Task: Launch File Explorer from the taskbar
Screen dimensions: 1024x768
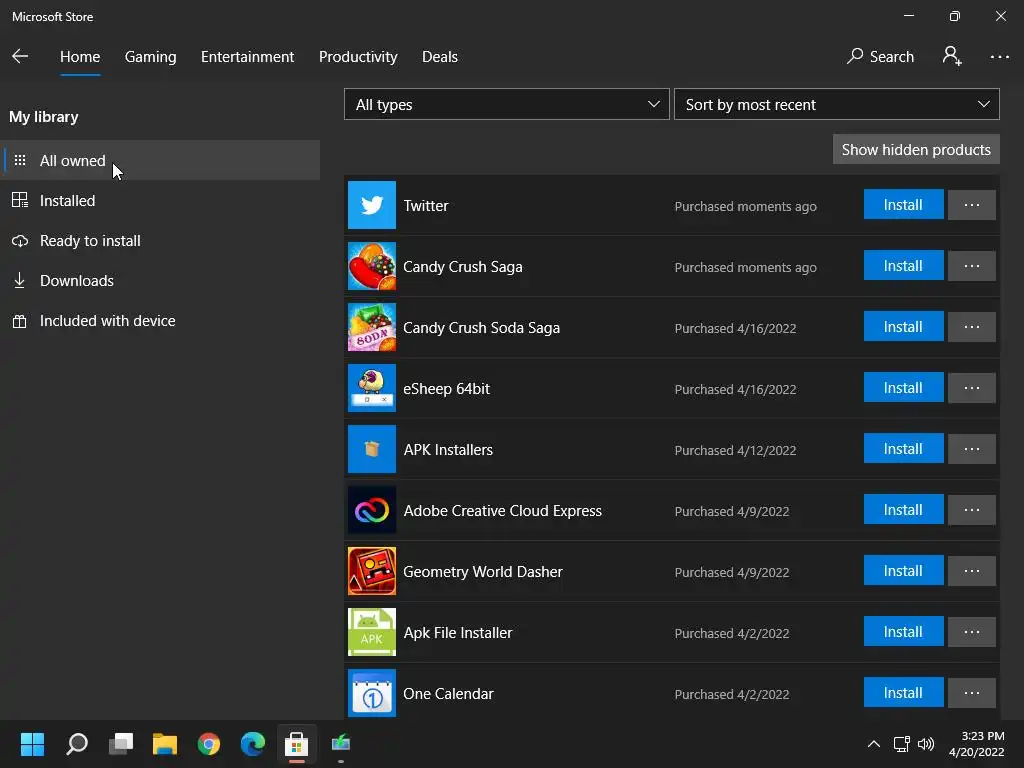Action: (x=165, y=743)
